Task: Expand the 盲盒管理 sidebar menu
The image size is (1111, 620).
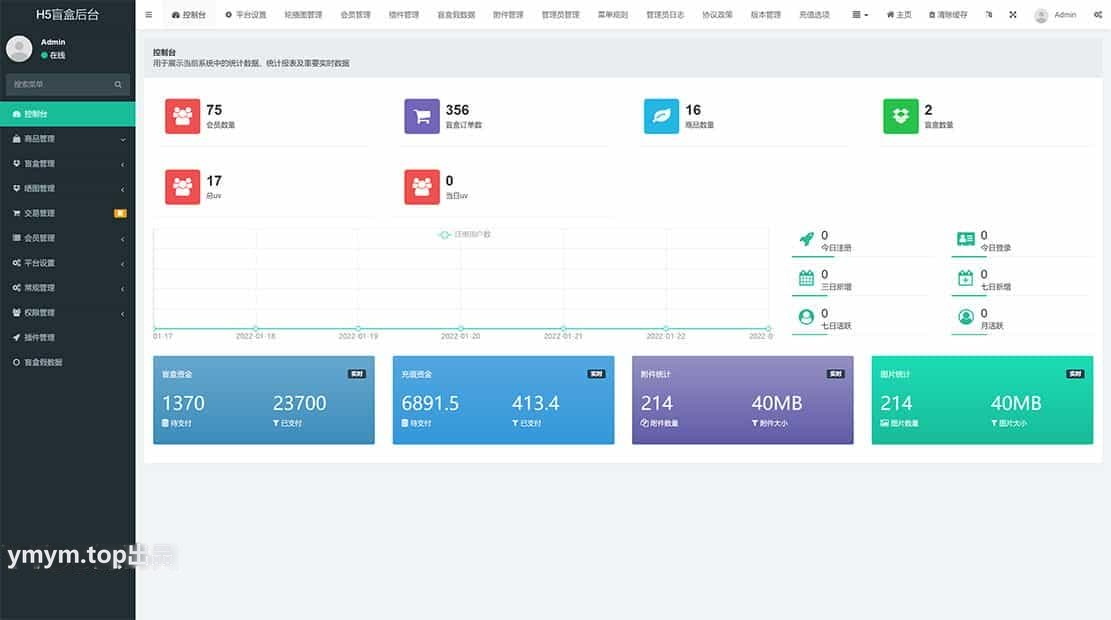Action: [68, 164]
